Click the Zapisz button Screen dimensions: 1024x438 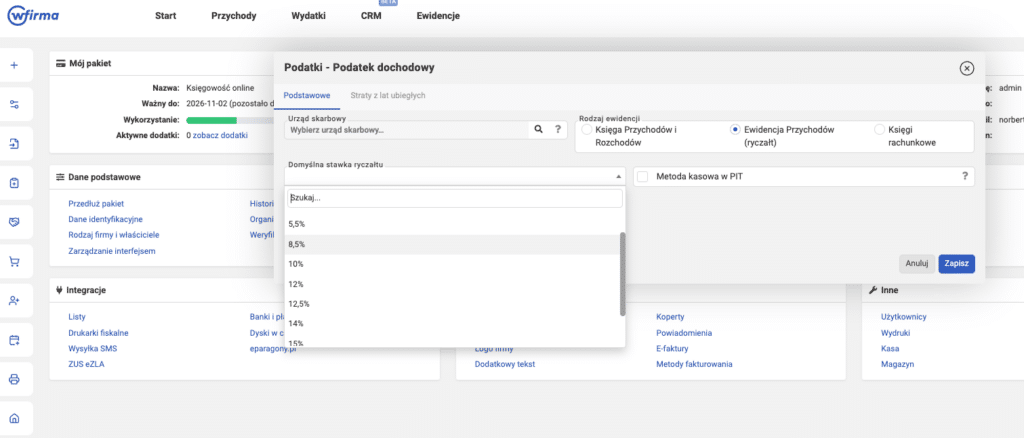coord(957,264)
